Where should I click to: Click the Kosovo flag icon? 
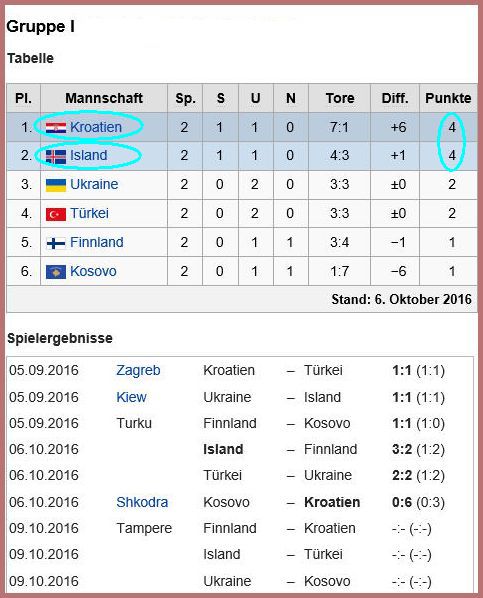click(x=56, y=272)
